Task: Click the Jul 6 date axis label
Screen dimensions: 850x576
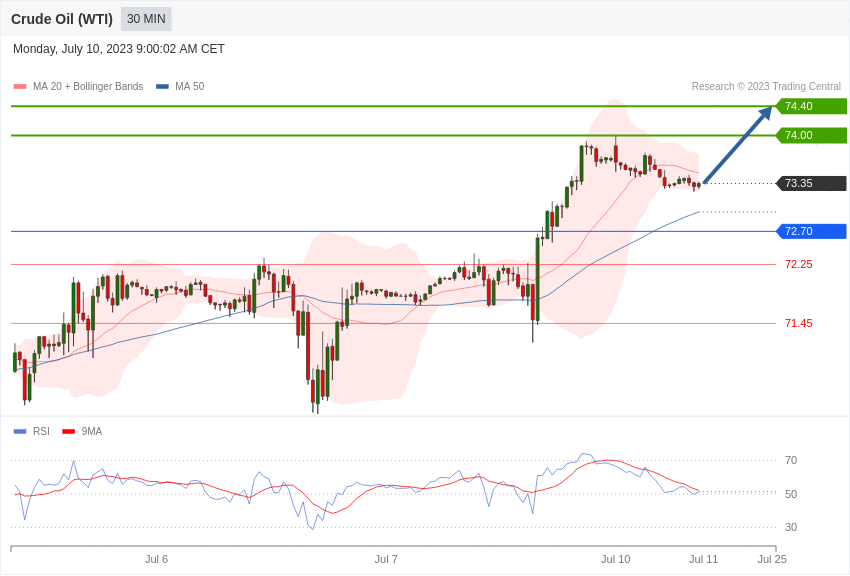Action: tap(156, 559)
